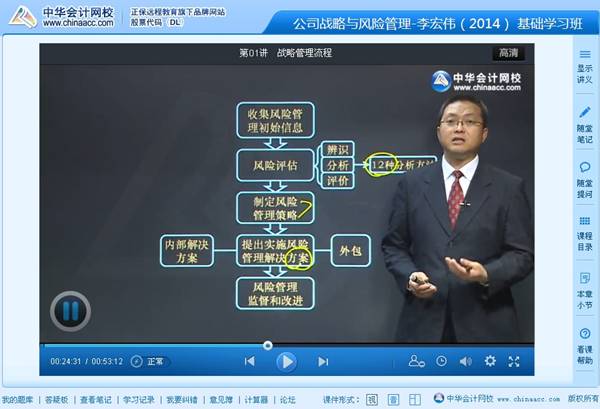Click the course title 公司战略与风险管理 banner

[x=438, y=24]
